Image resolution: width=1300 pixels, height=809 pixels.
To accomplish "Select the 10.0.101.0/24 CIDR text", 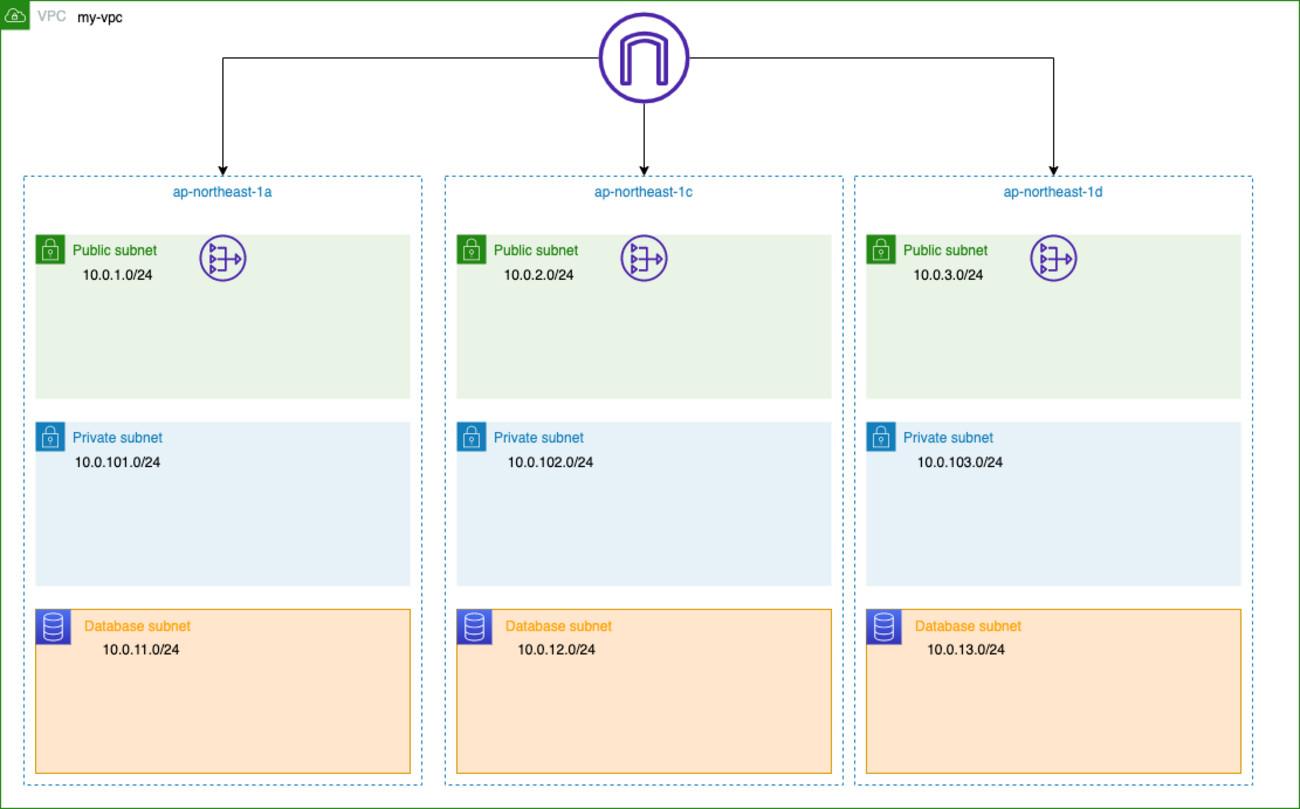I will click(118, 462).
